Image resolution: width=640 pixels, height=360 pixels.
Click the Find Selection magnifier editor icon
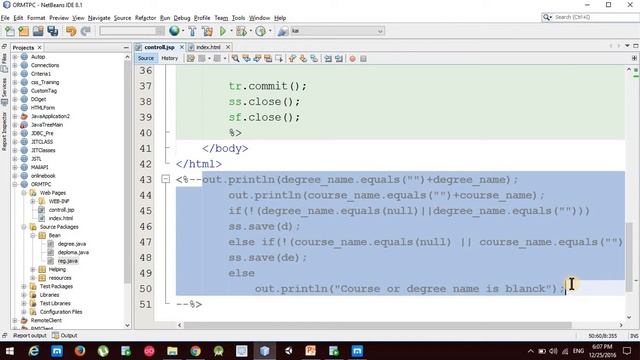pos(236,59)
